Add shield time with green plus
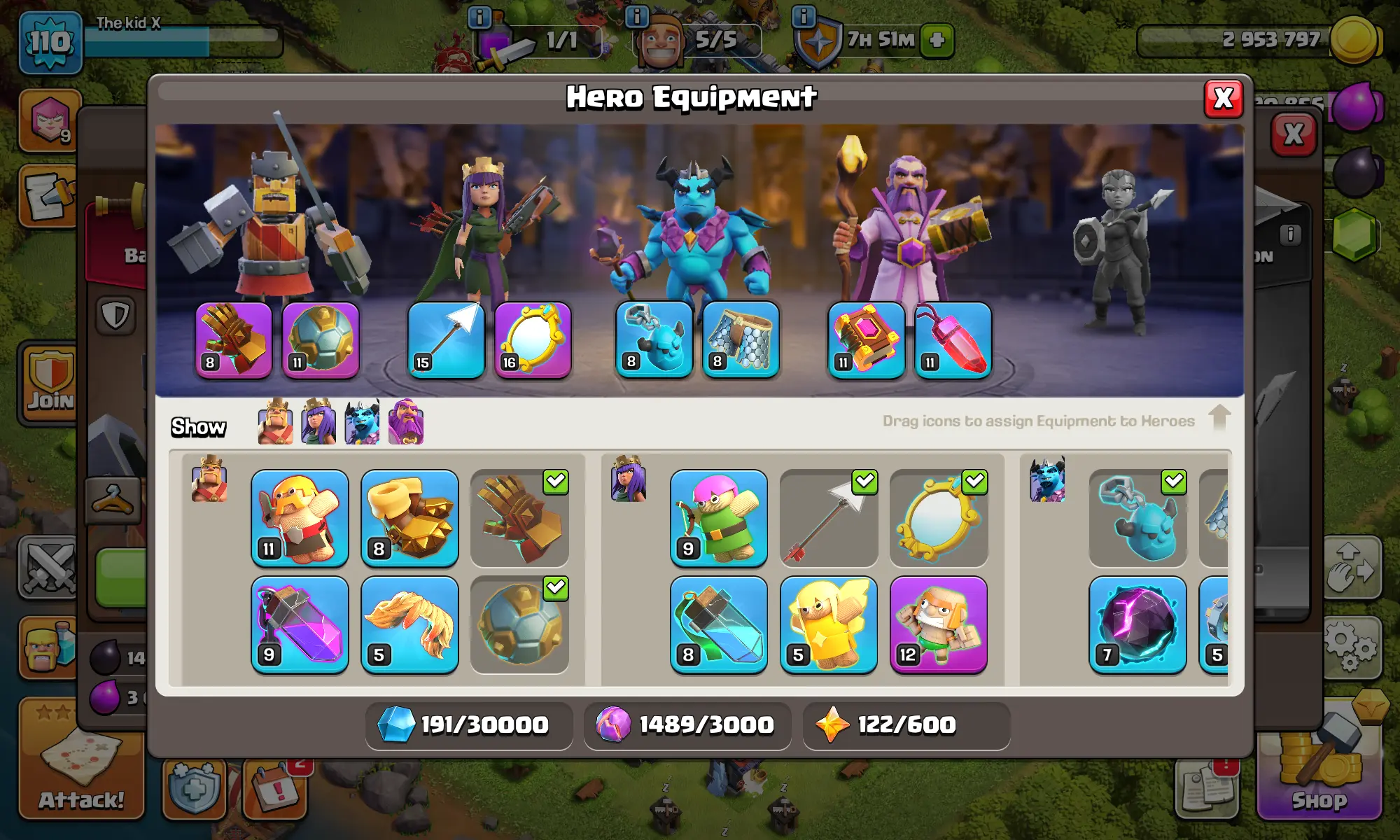Image resolution: width=1400 pixels, height=840 pixels. coord(937,40)
